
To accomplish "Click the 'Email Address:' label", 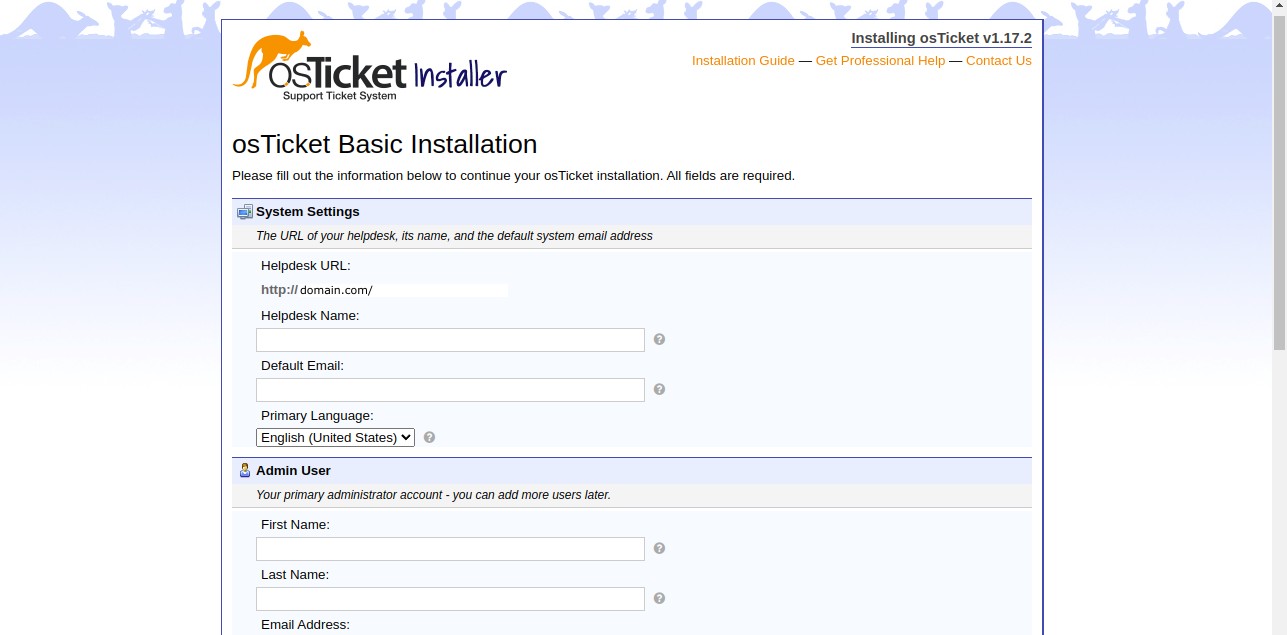I will tap(305, 625).
